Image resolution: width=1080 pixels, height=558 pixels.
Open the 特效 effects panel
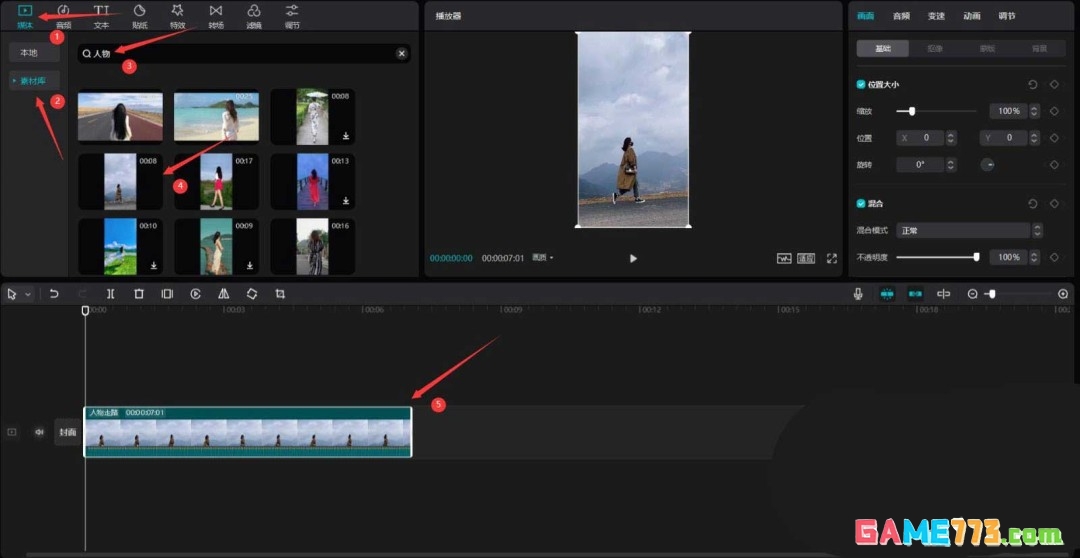(177, 15)
